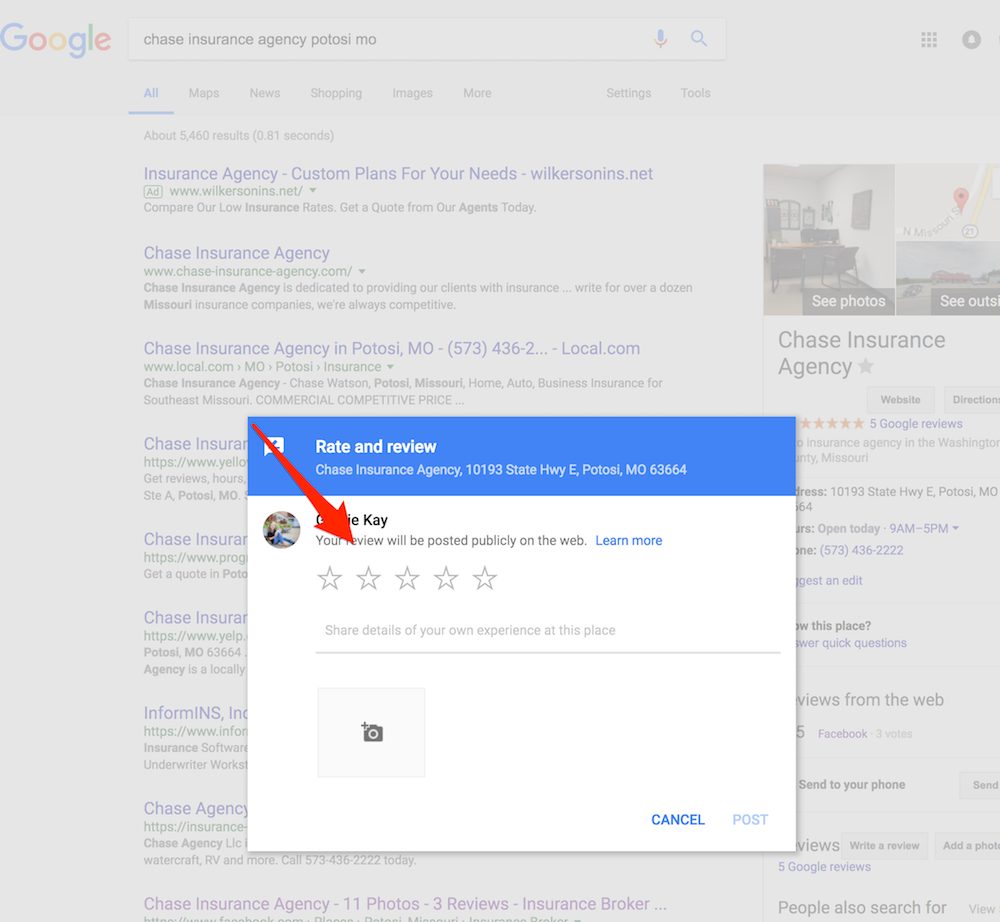Open the Images tab
This screenshot has height=922, width=1000.
[x=413, y=93]
